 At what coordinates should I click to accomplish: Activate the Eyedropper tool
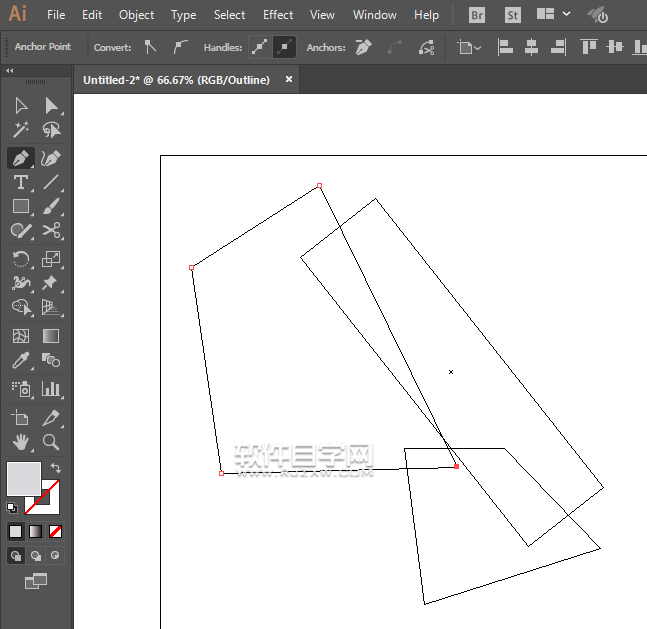click(x=20, y=361)
